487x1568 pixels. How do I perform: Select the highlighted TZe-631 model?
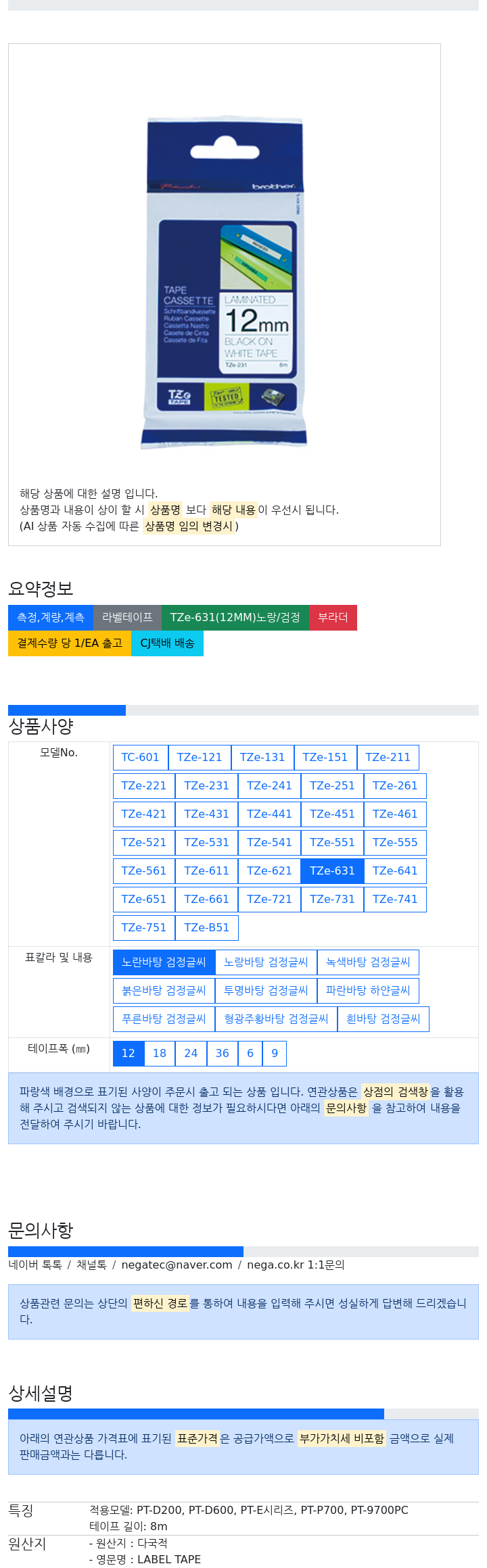(332, 871)
